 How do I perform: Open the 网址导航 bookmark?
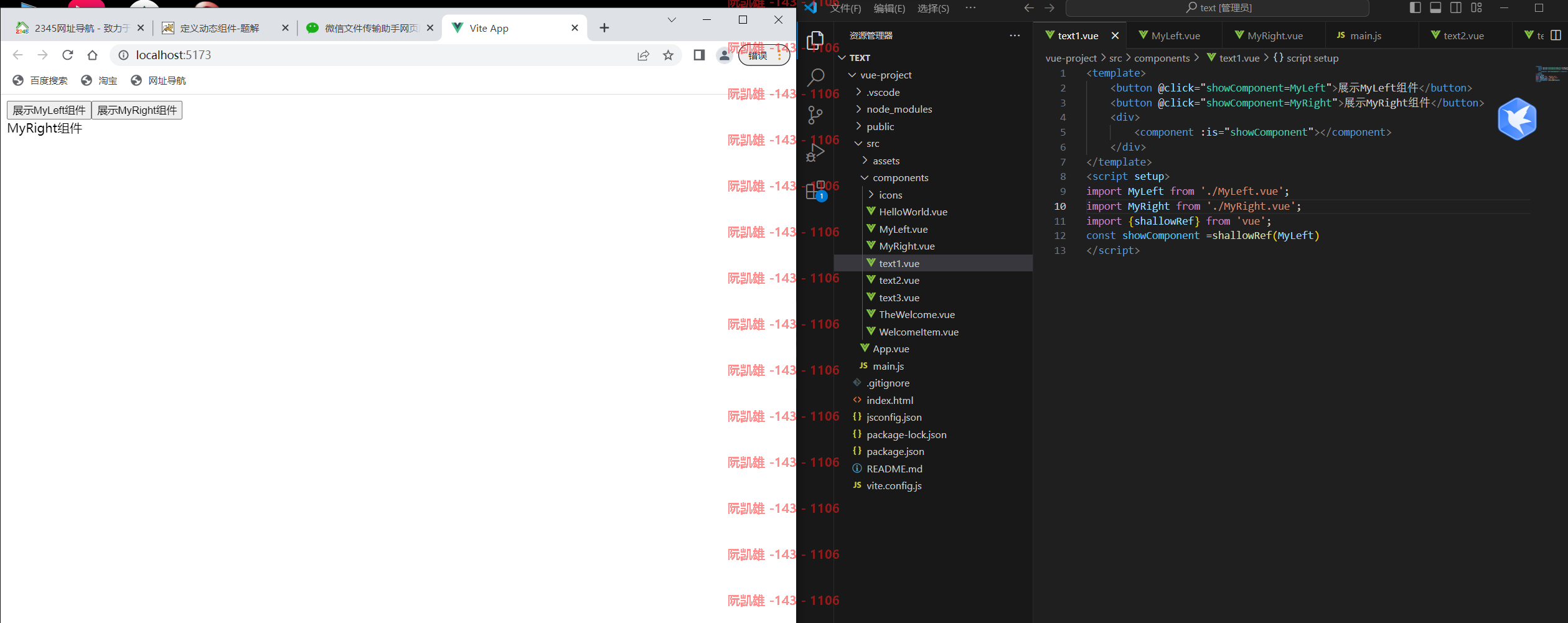pos(158,80)
